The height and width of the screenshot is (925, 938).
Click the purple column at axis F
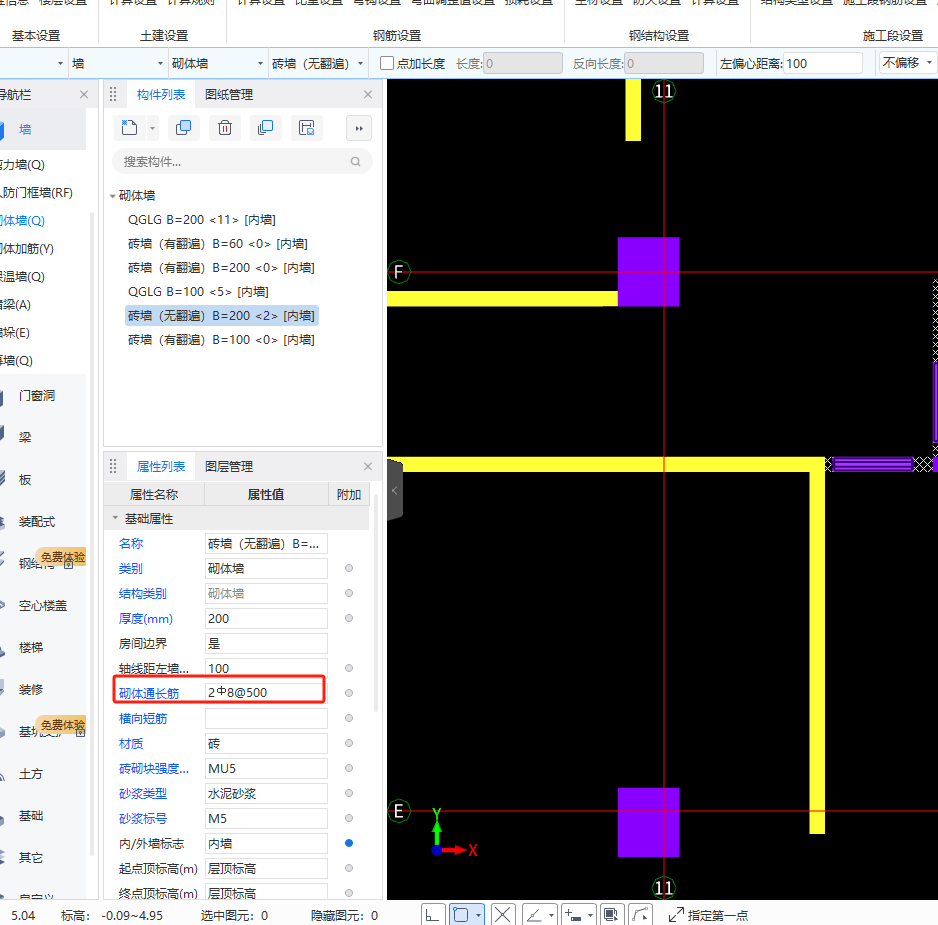tap(648, 272)
